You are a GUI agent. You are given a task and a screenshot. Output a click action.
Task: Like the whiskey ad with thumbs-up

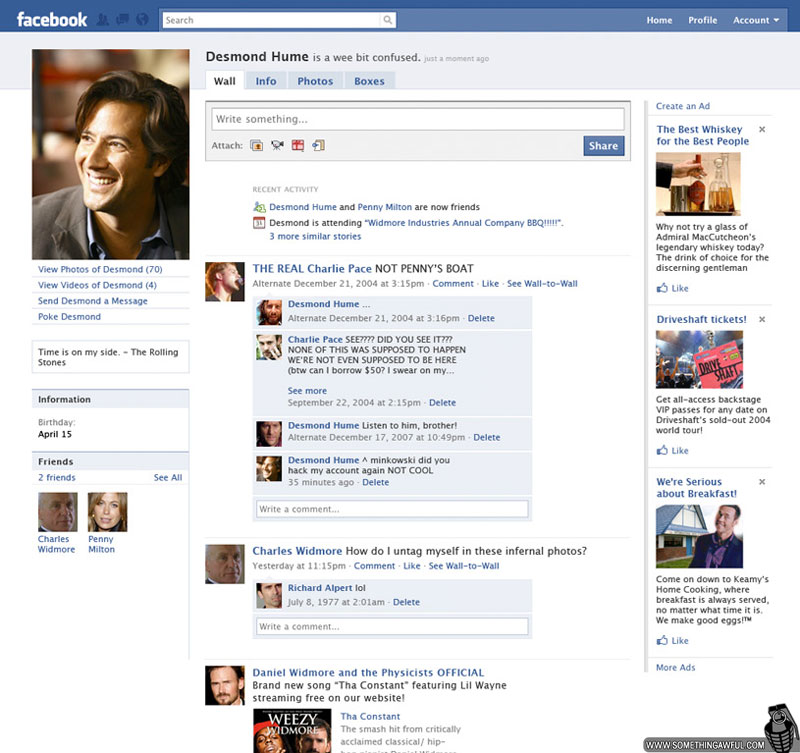click(662, 288)
